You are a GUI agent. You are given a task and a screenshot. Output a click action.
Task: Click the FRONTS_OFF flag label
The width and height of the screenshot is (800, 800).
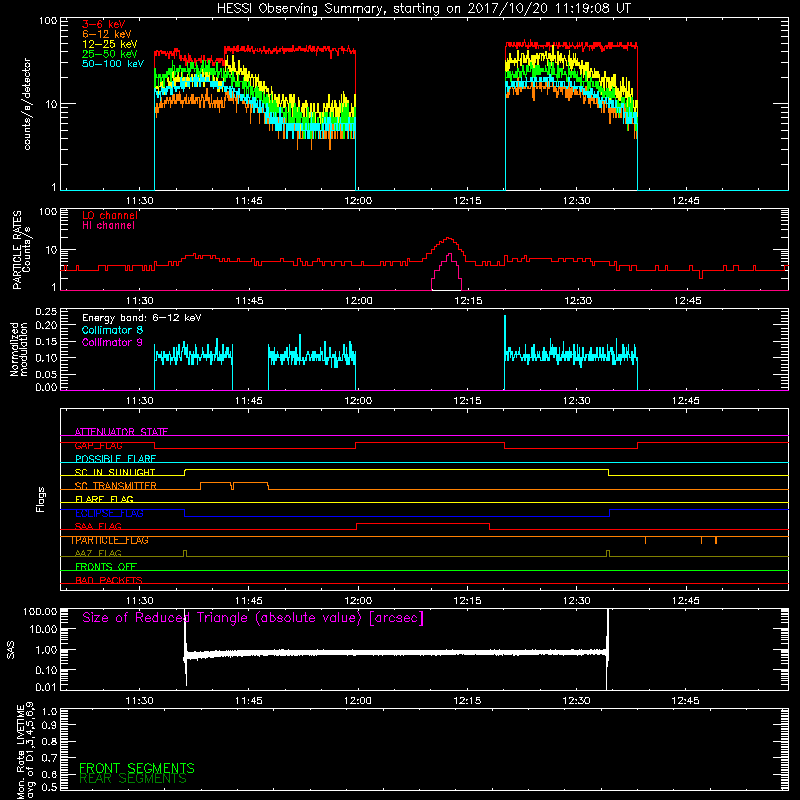tap(106, 567)
